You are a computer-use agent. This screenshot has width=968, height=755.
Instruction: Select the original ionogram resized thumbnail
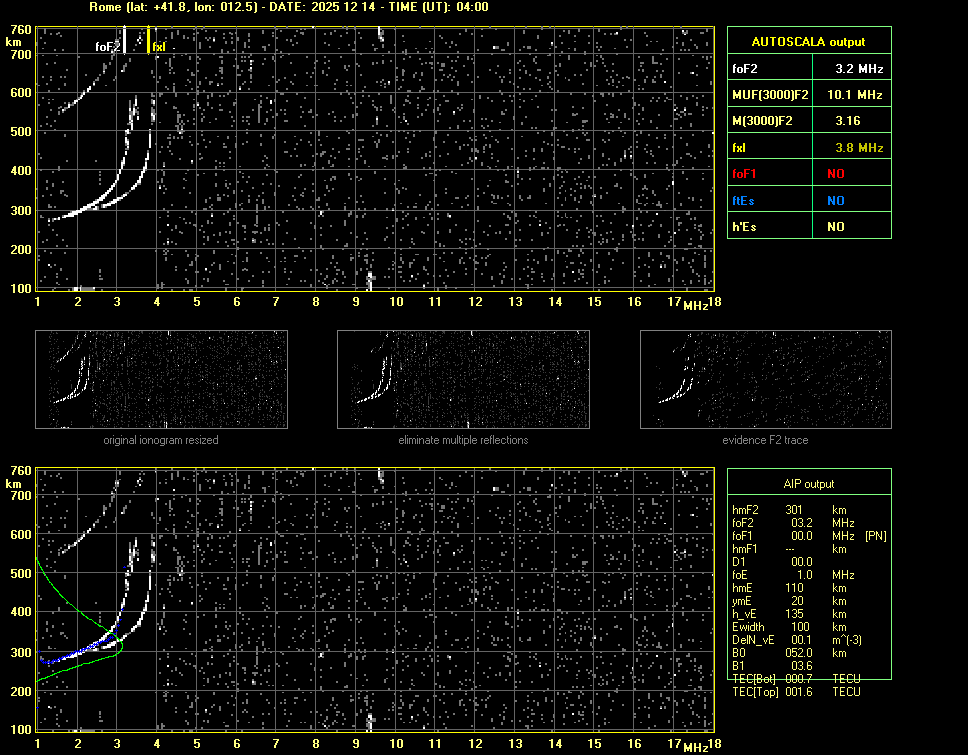click(161, 380)
